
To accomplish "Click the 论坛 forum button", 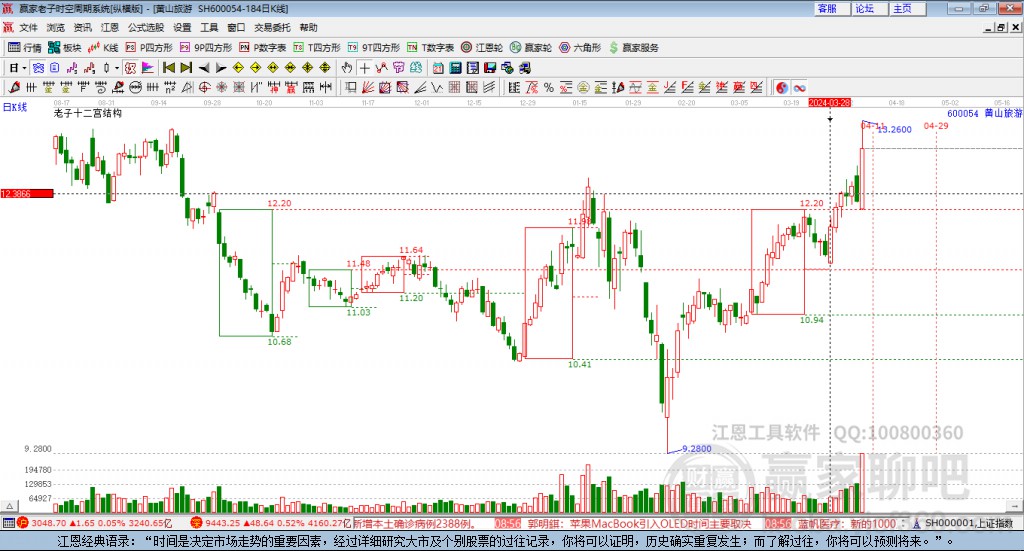I will pos(869,8).
